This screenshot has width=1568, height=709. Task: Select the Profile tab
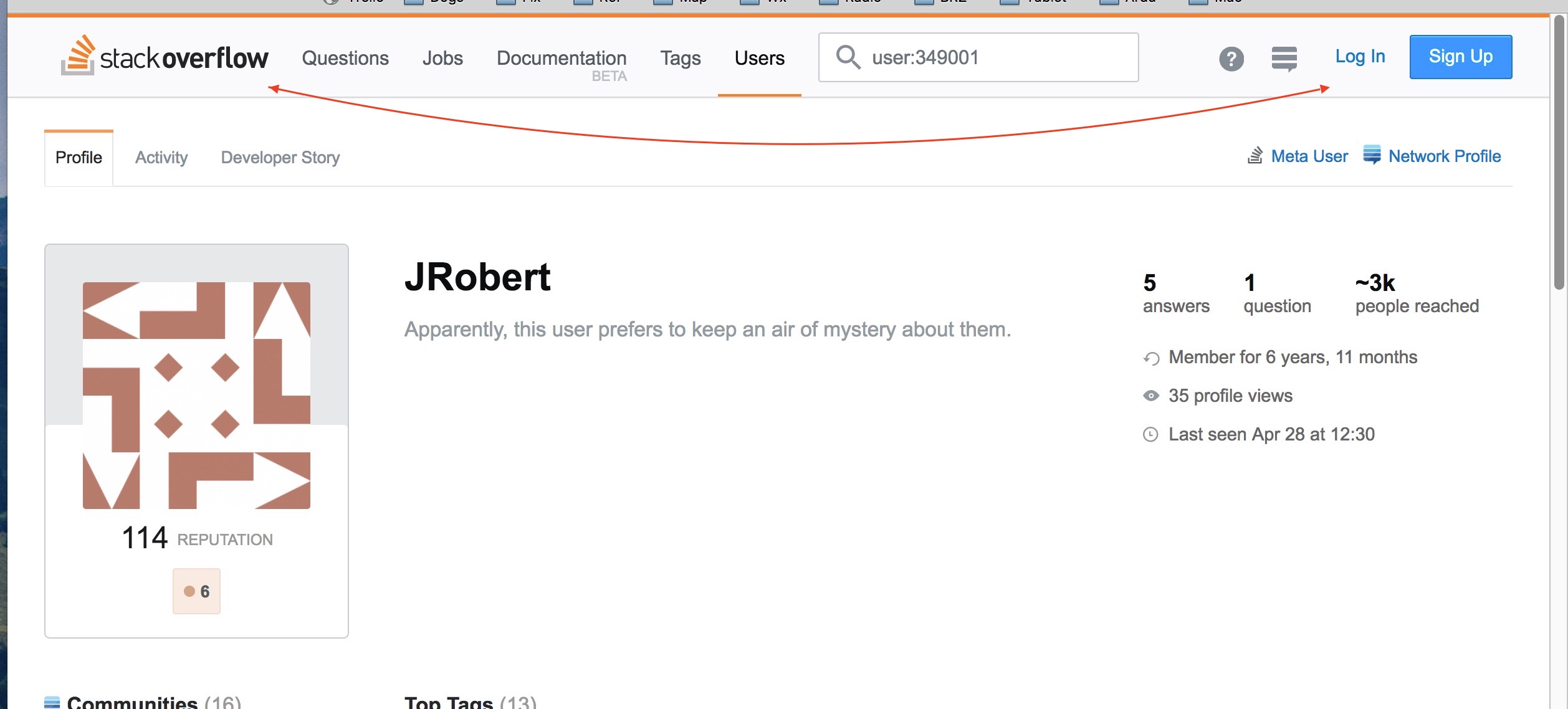(x=78, y=156)
